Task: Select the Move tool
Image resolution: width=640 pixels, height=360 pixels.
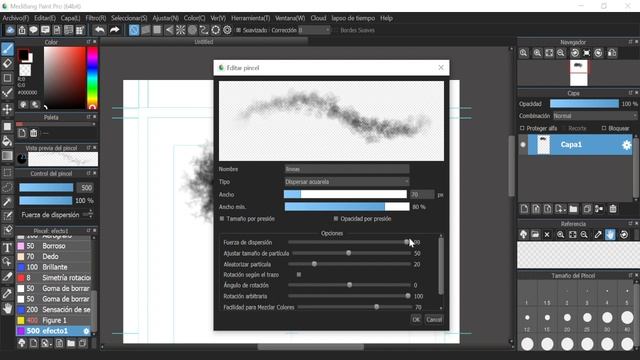Action: click(7, 109)
